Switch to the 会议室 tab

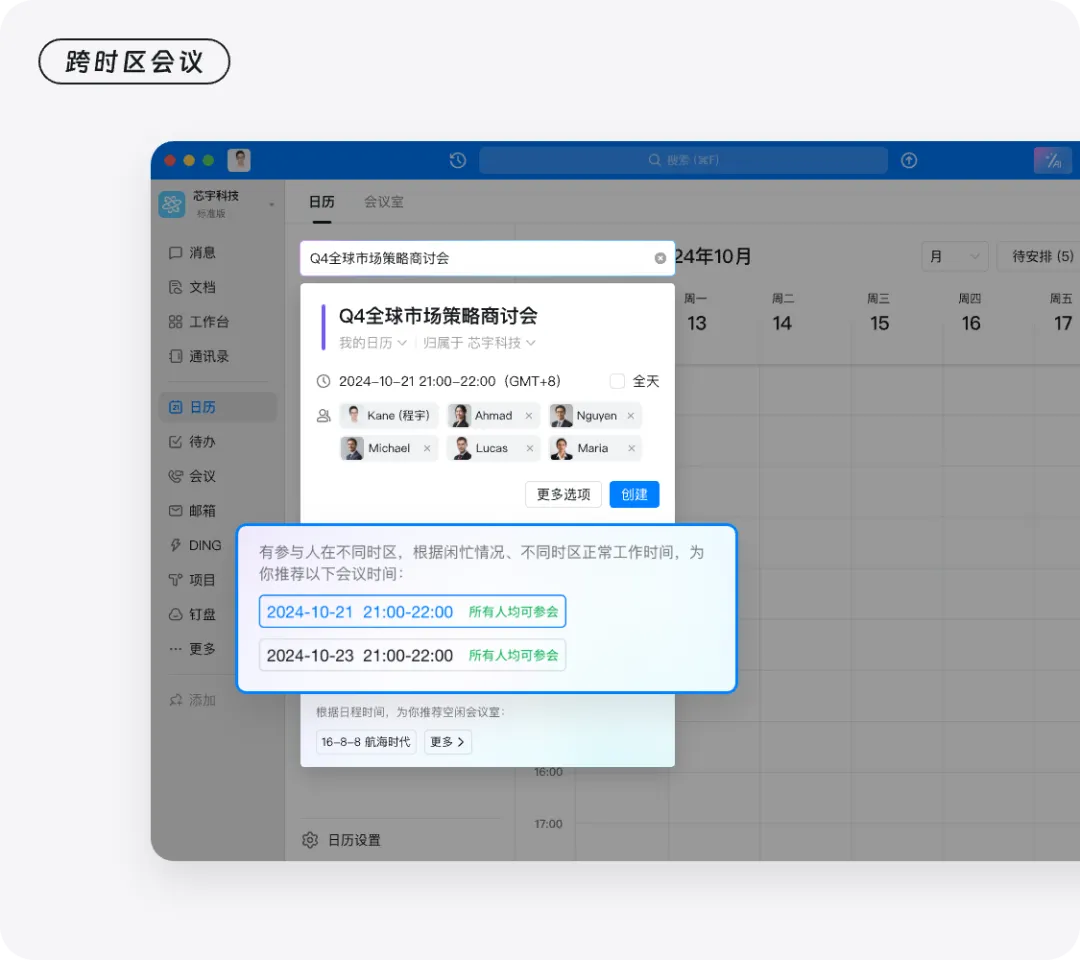[x=384, y=202]
